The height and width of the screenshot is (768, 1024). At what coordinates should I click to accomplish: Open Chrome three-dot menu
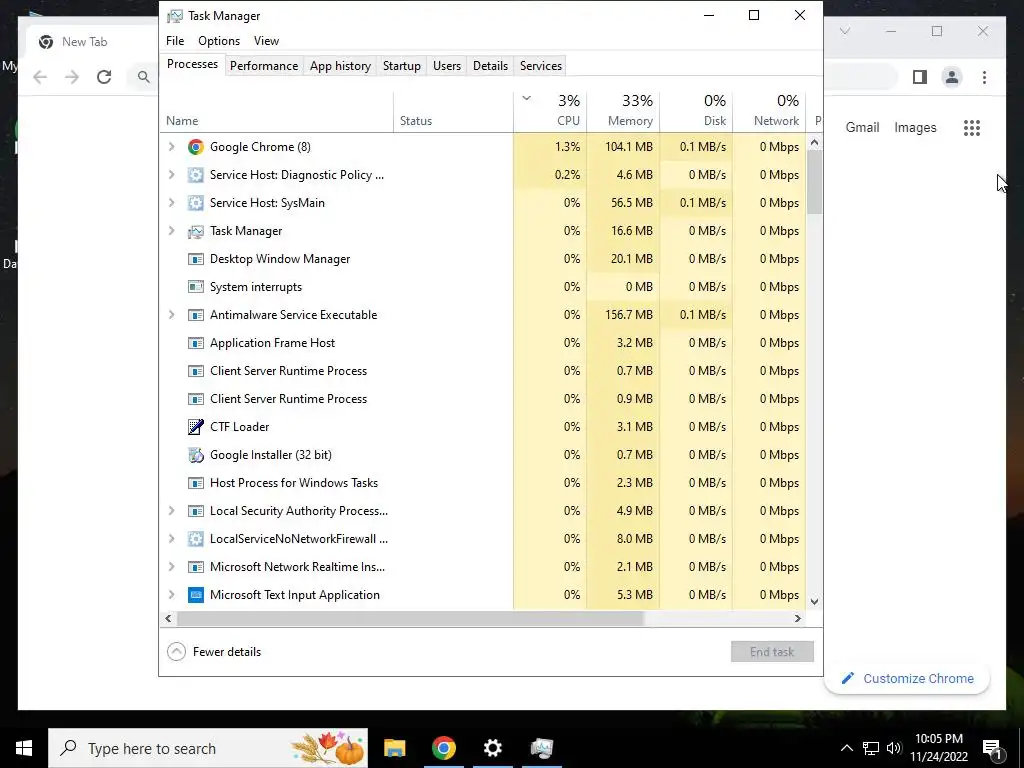point(984,78)
